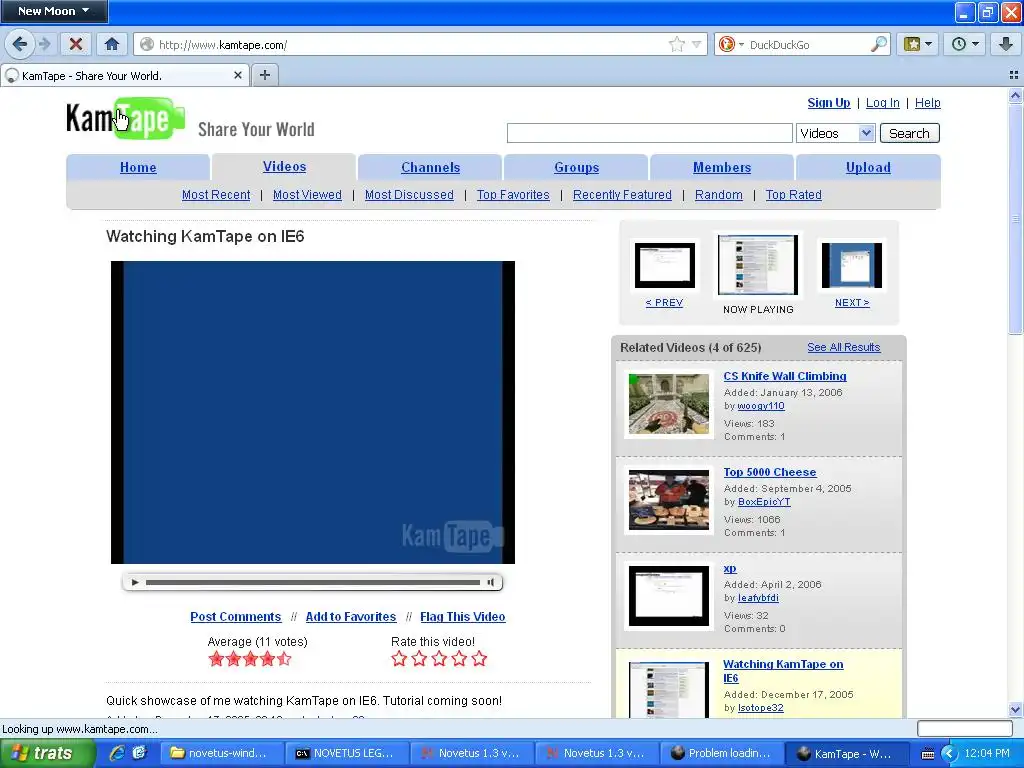
Task: Open the Random videos link
Action: [718, 195]
